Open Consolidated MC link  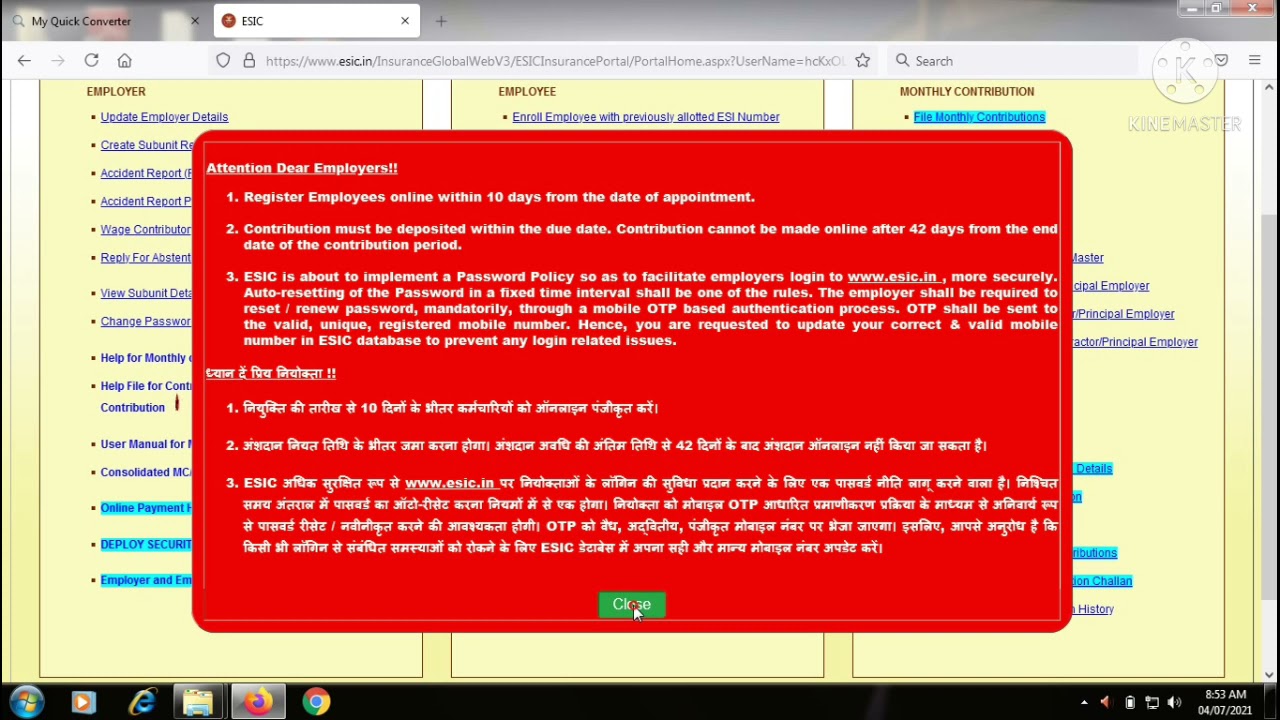pyautogui.click(x=146, y=471)
